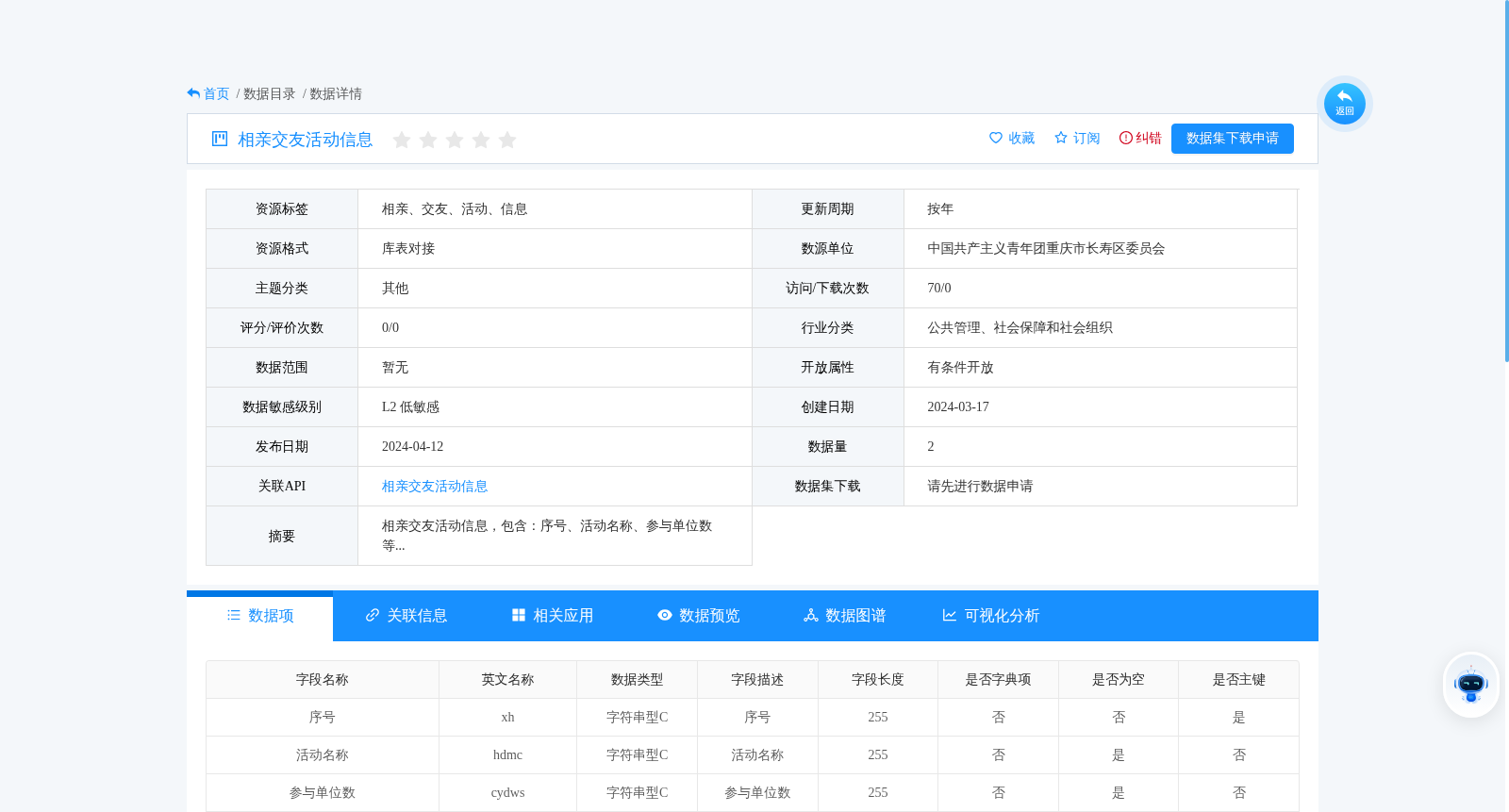
Task: Click the 暂无 data range value
Action: 395,367
